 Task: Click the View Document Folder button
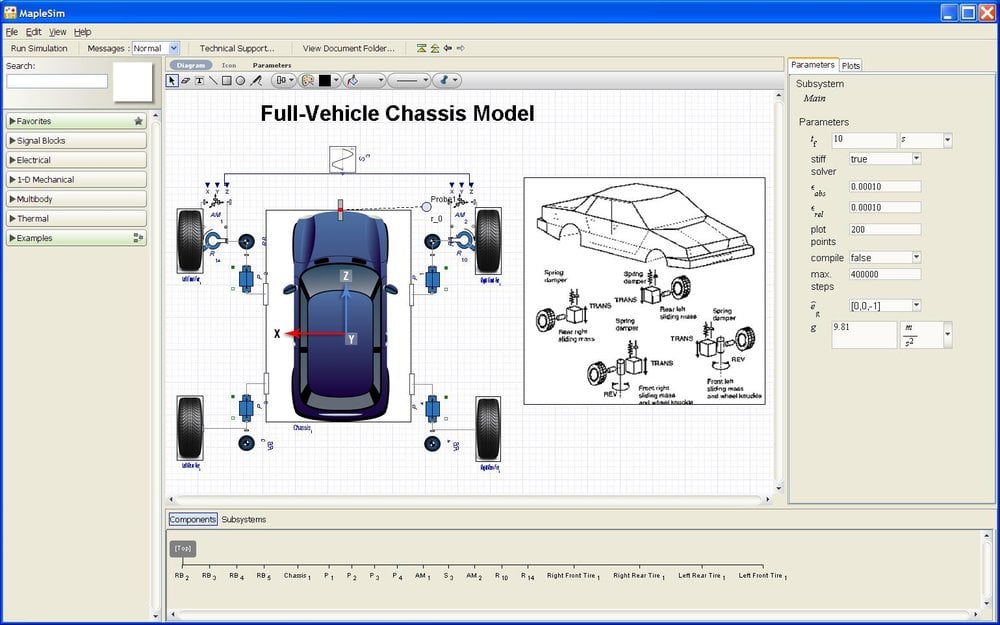point(348,48)
